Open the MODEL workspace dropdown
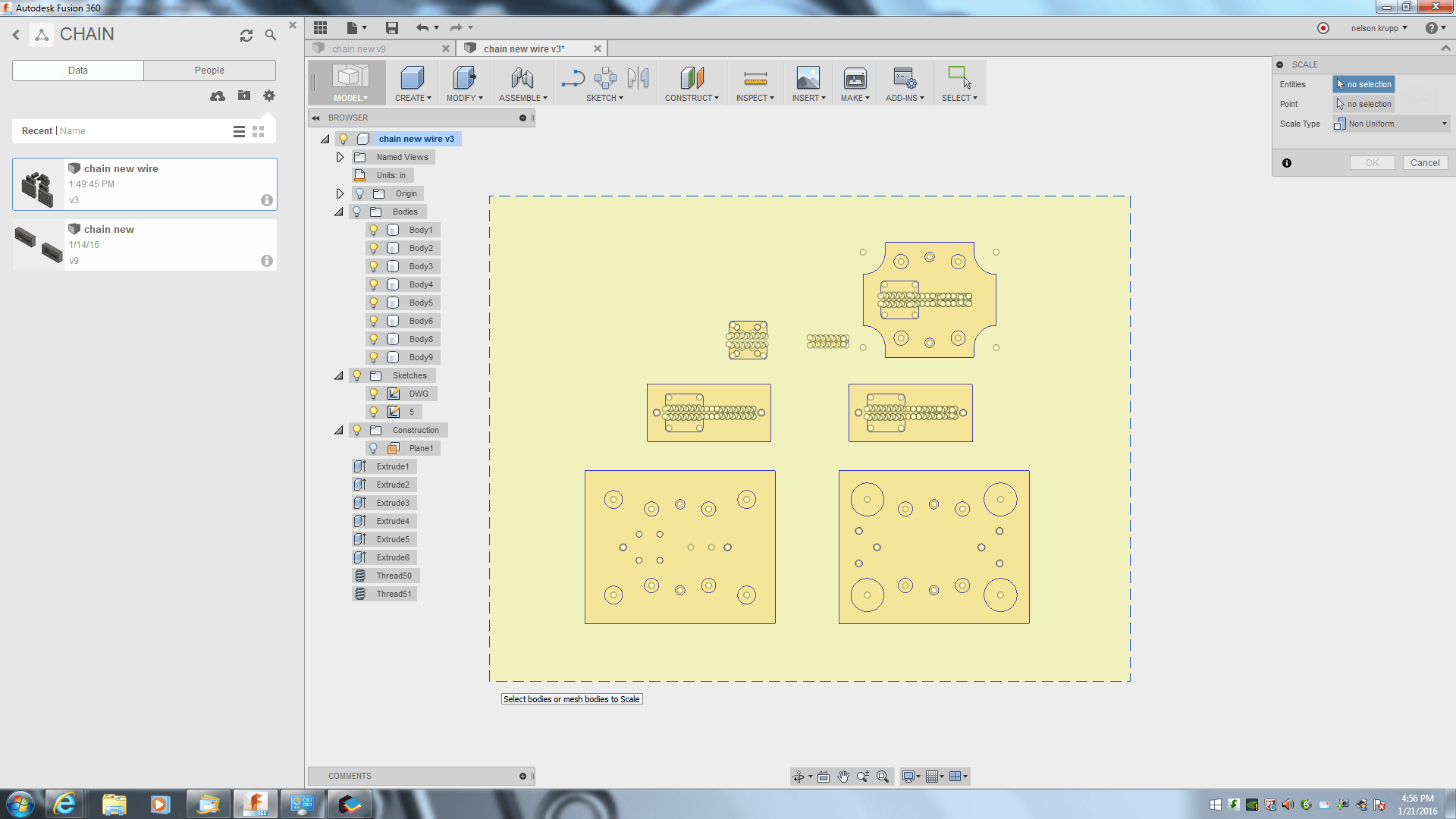This screenshot has width=1456, height=819. click(x=350, y=98)
